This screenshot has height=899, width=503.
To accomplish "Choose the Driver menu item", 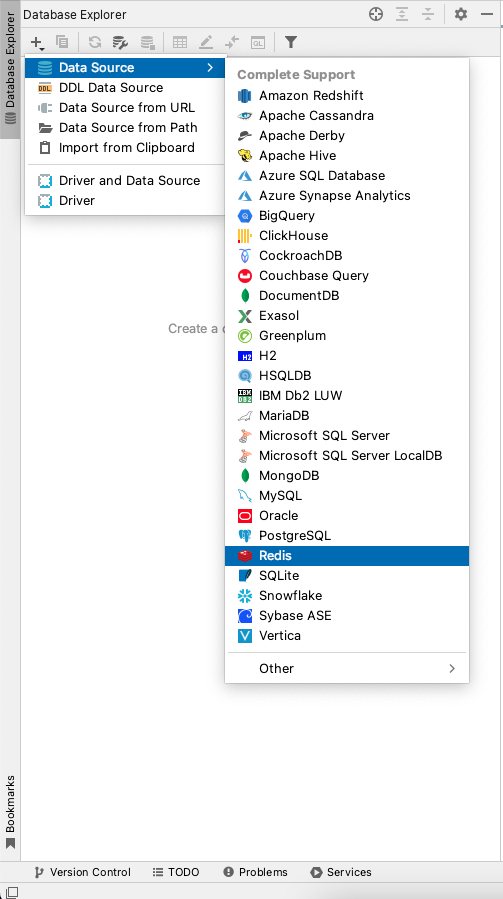I will point(125,201).
